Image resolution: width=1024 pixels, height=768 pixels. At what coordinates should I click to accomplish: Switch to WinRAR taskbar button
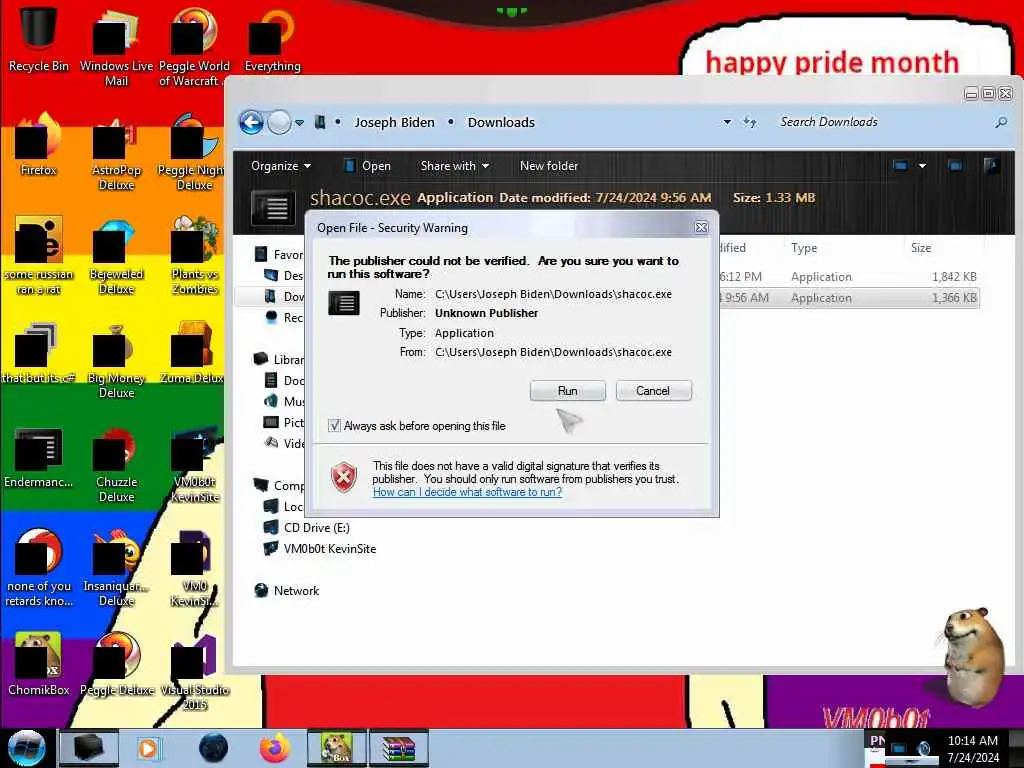tap(399, 748)
